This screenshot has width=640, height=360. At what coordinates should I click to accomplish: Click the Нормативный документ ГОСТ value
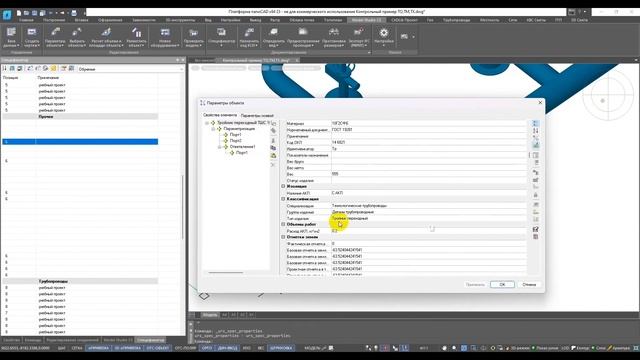[x=428, y=129]
